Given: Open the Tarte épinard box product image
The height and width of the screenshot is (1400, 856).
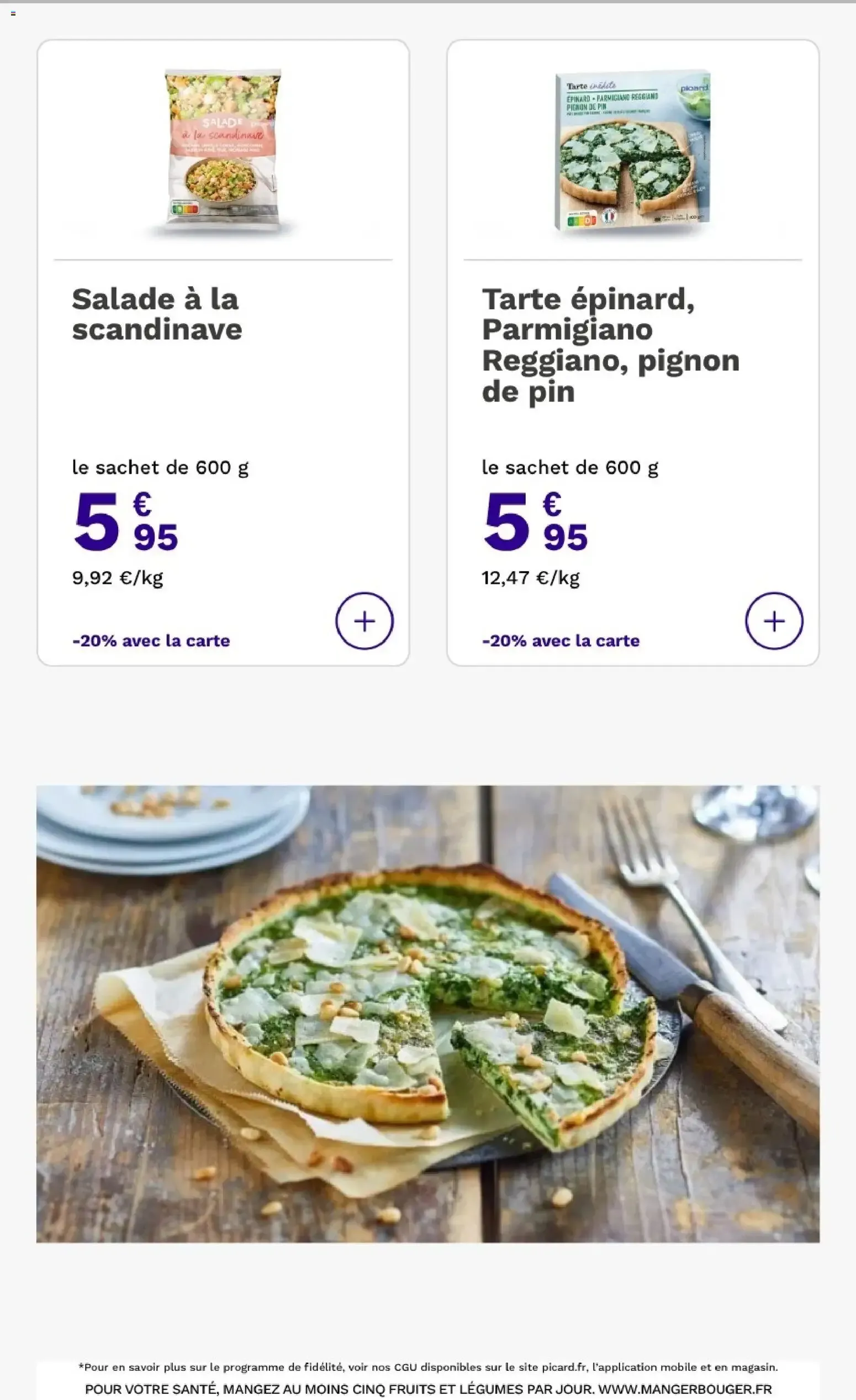Looking at the screenshot, I should (x=632, y=150).
